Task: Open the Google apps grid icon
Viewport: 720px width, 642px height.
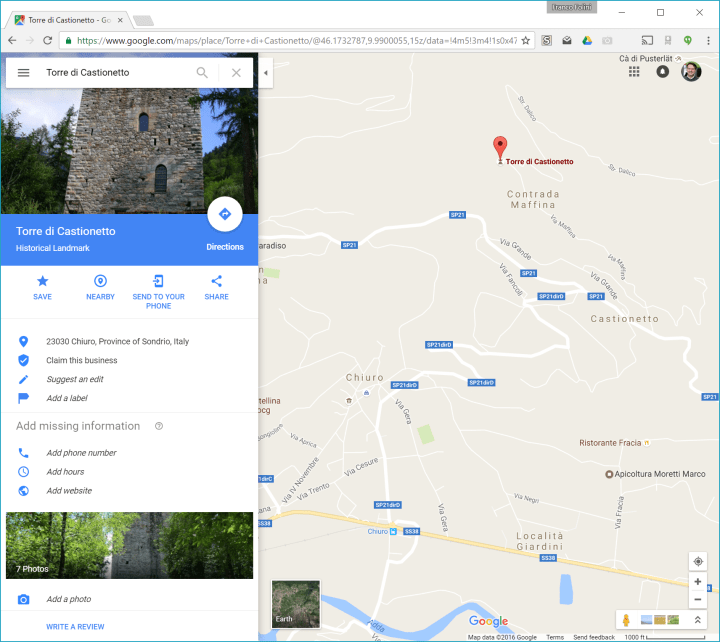Action: [x=634, y=72]
